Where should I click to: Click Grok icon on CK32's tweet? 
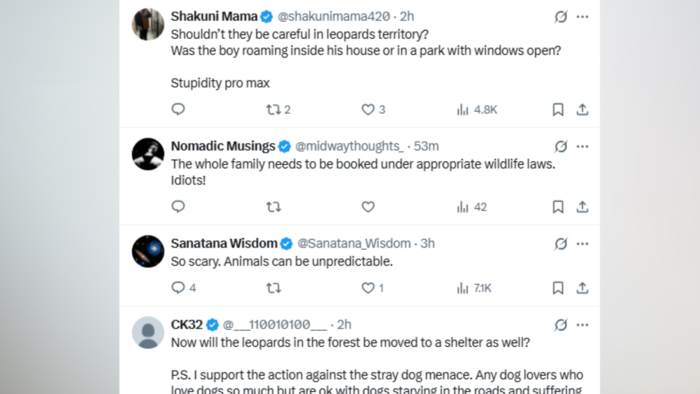561,325
